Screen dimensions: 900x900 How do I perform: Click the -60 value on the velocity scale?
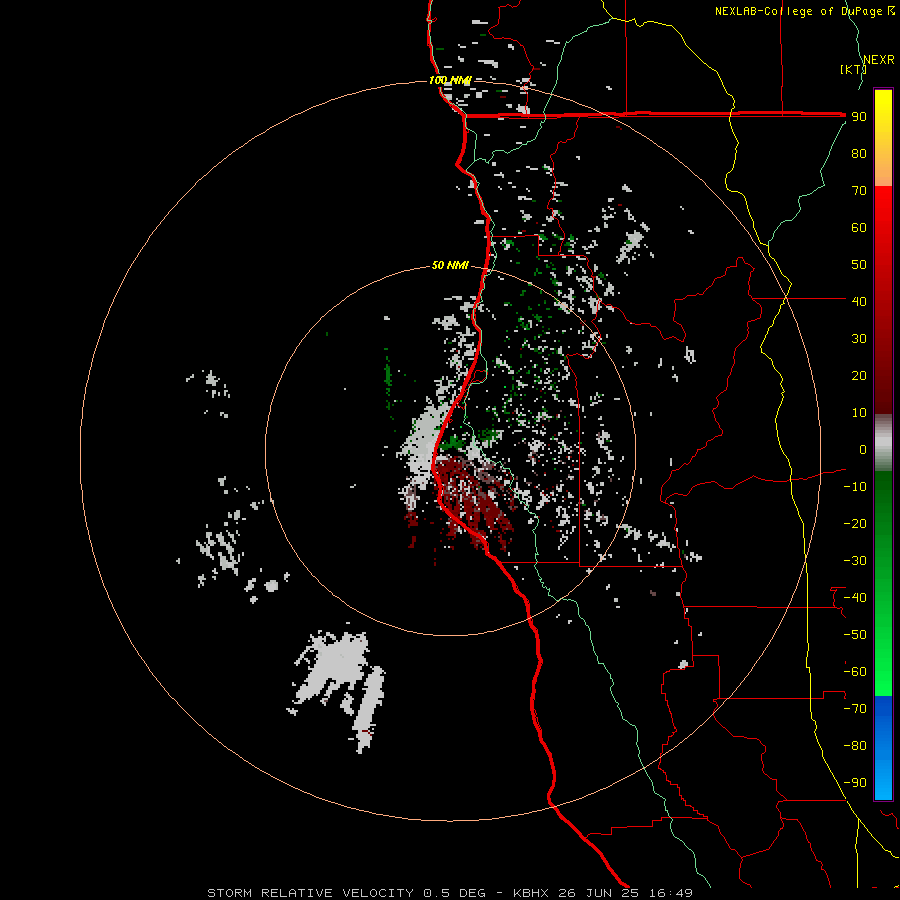coord(855,672)
